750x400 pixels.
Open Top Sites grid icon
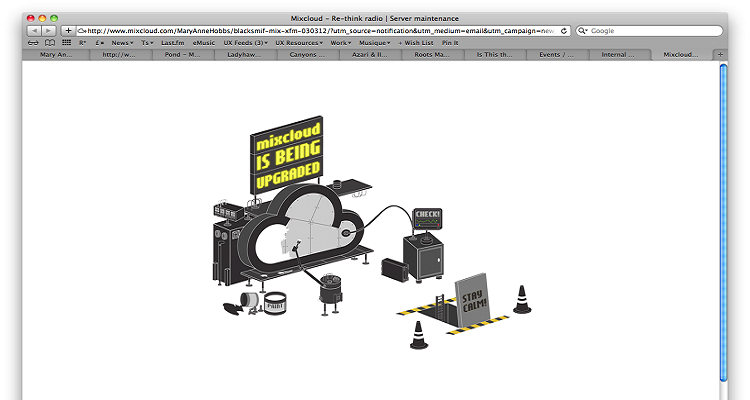point(66,43)
